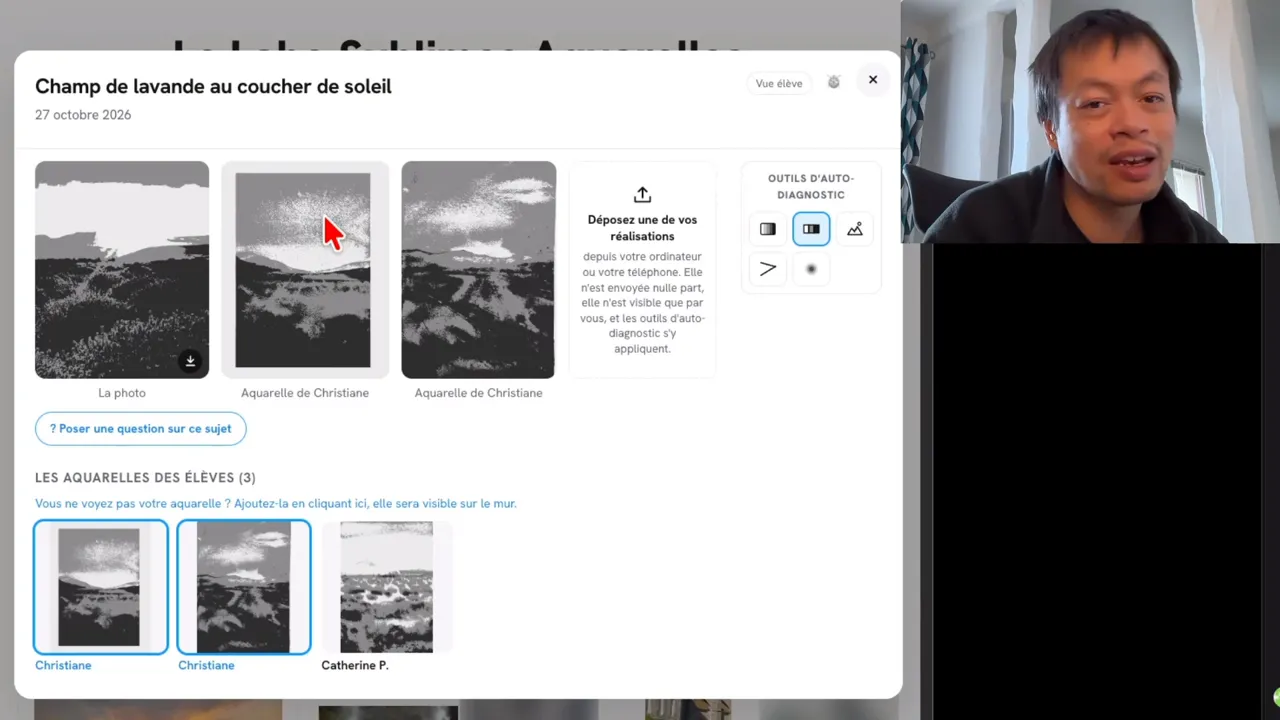The image size is (1280, 720).
Task: Click the link to add your watercolor
Action: 276,503
